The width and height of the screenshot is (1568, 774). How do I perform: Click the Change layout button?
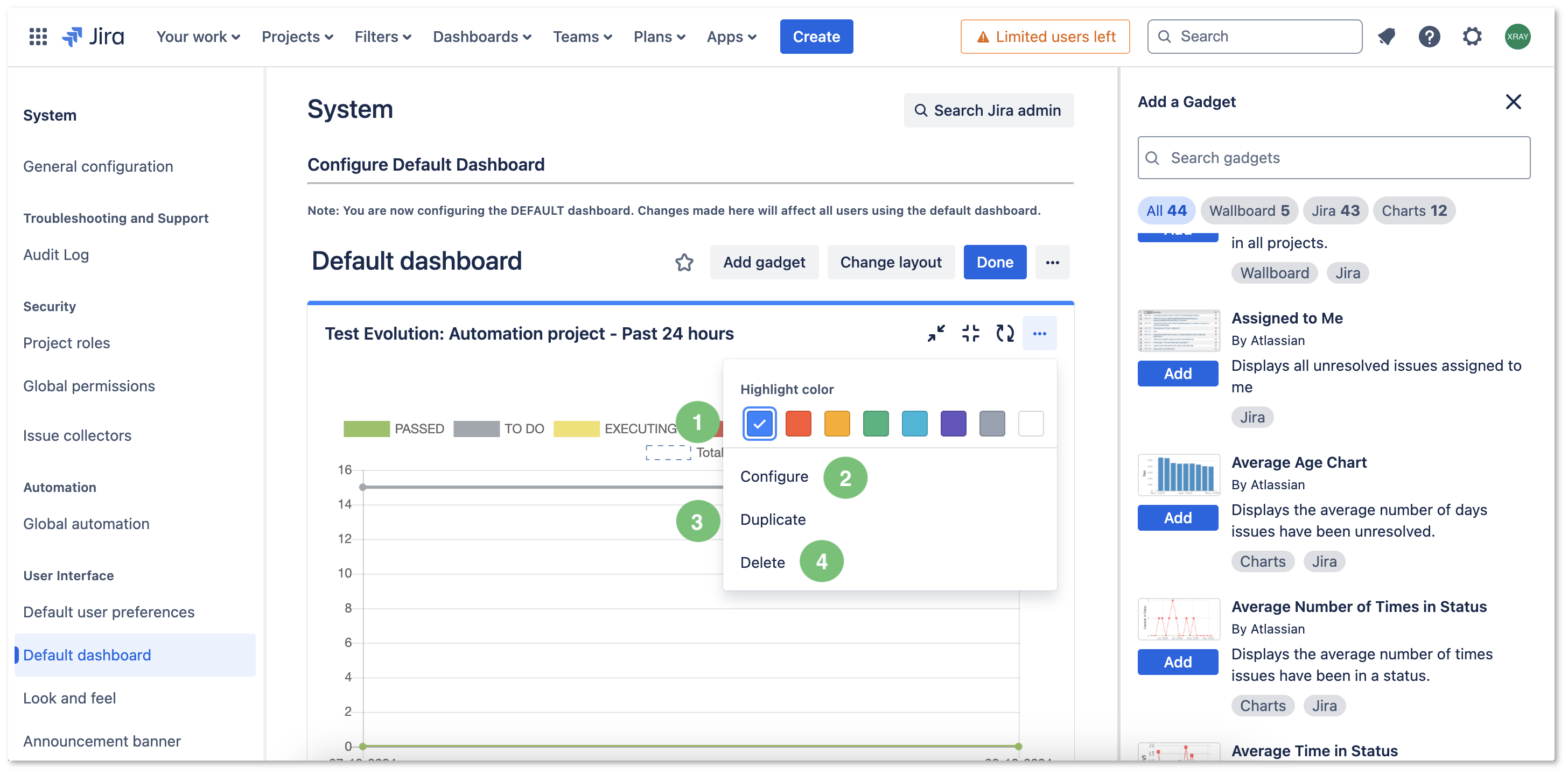tap(891, 262)
